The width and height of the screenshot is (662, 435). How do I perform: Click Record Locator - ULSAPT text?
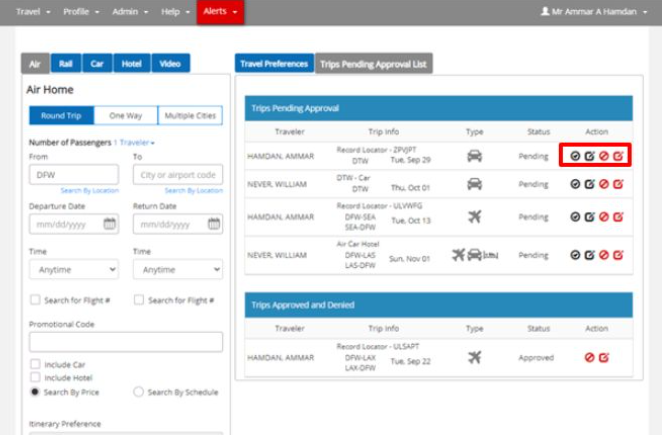tap(378, 346)
